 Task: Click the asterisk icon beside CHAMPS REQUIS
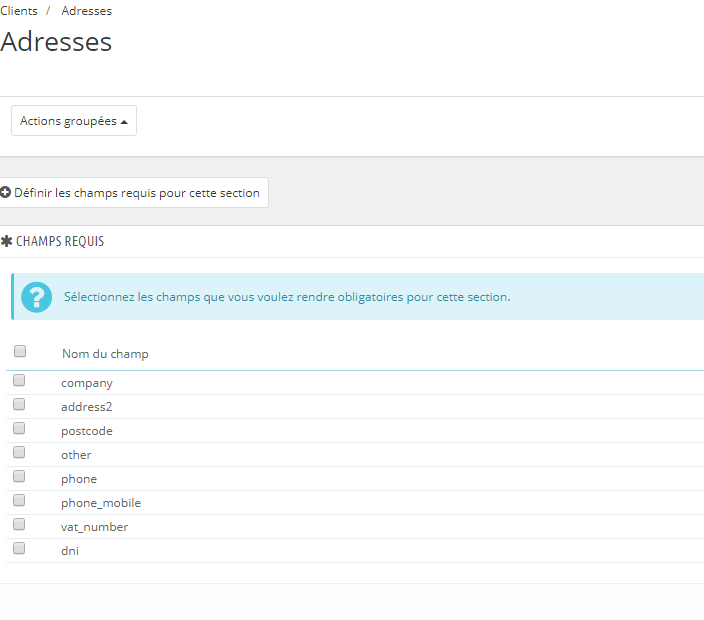6,241
